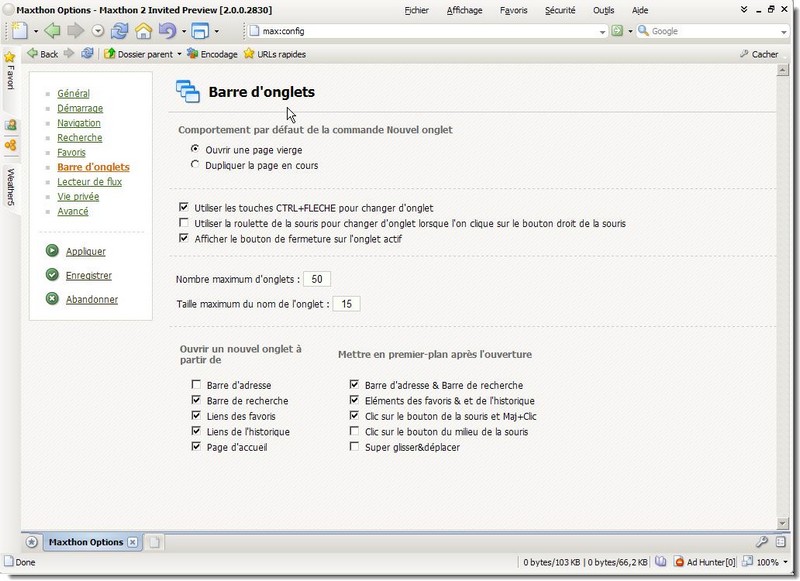Image resolution: width=800 pixels, height=581 pixels.
Task: Toggle Afficher le bouton de fermeture checkbox
Action: 184,238
